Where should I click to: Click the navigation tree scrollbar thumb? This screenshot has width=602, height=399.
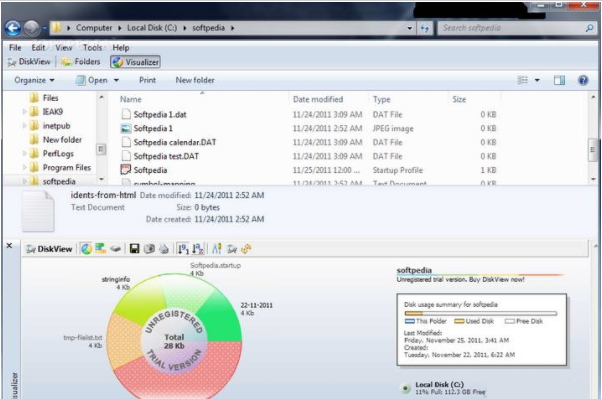[101, 149]
